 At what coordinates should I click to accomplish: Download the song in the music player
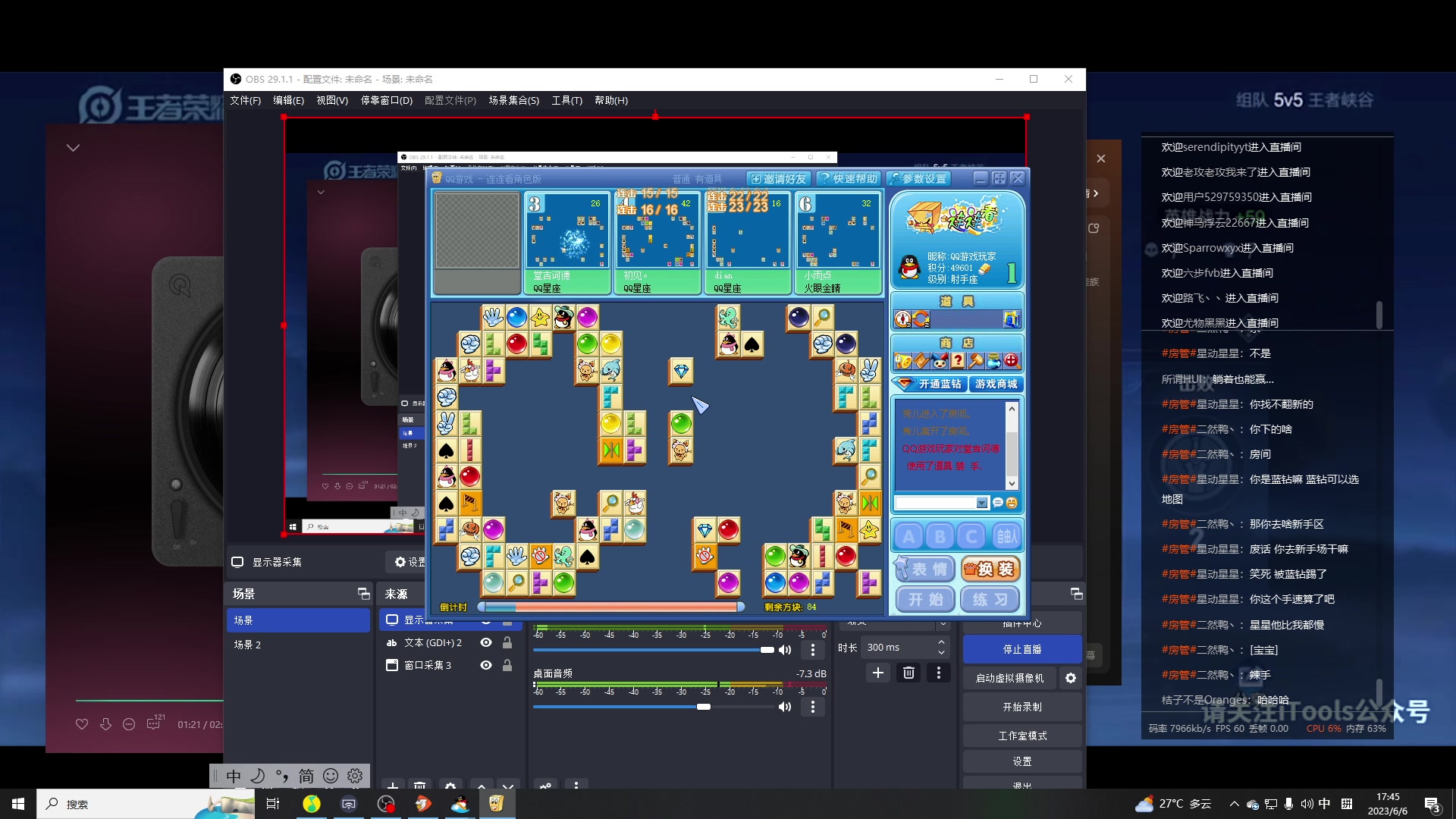105,724
